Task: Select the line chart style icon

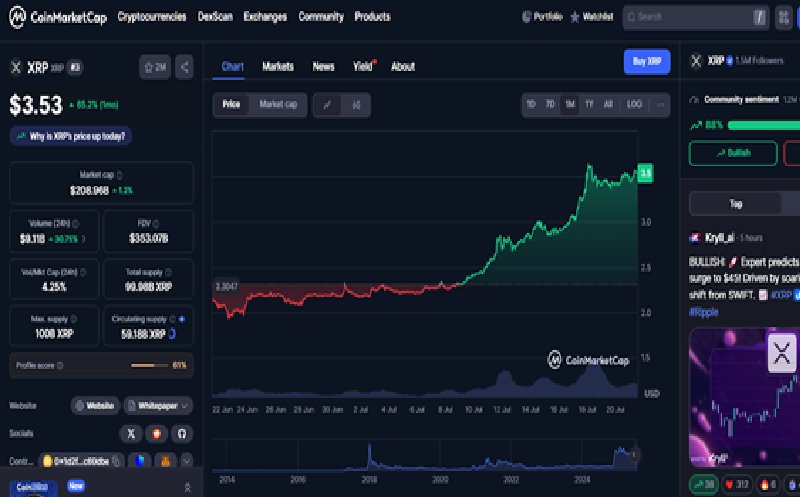Action: pyautogui.click(x=327, y=105)
